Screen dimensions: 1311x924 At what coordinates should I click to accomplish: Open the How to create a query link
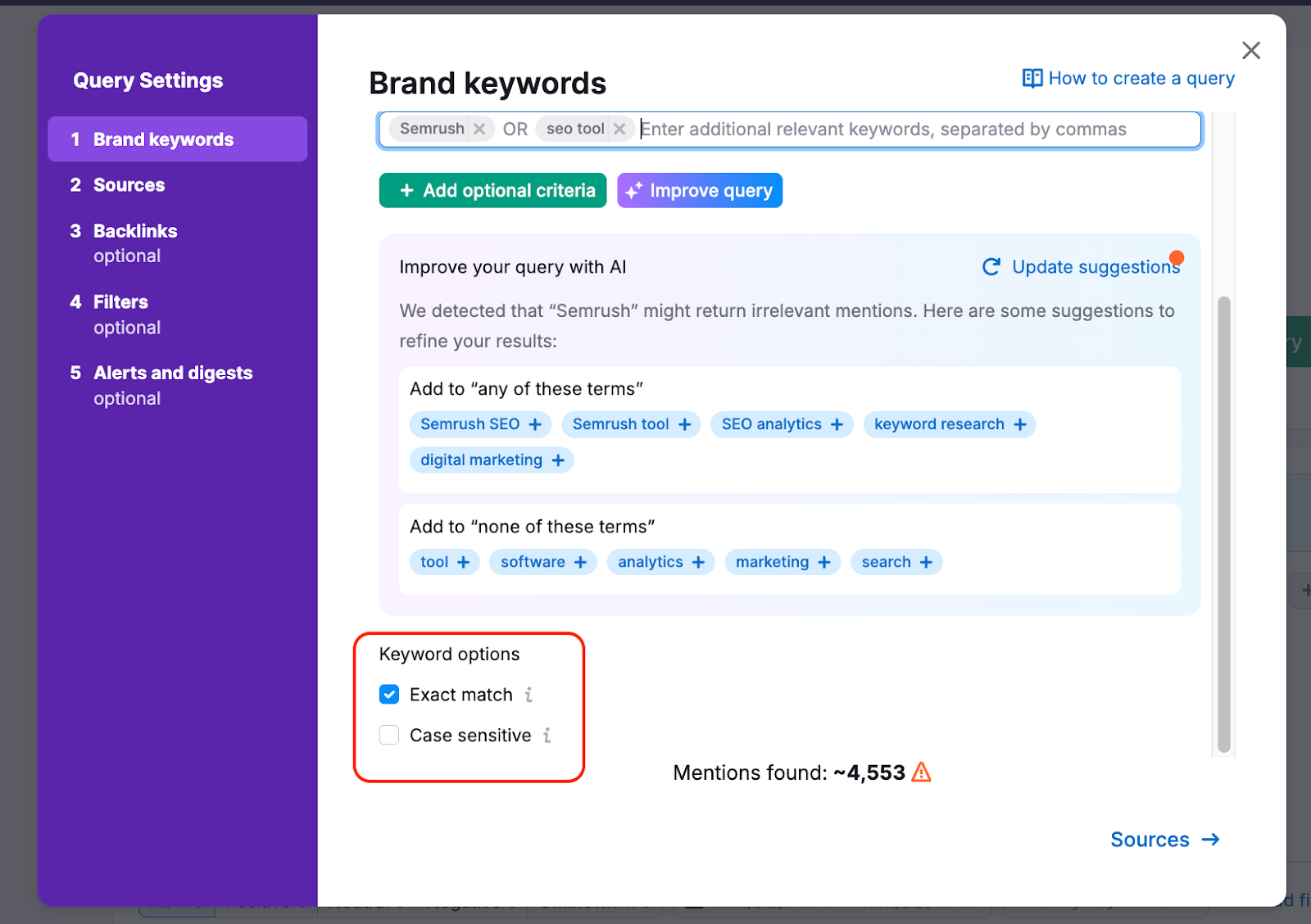coord(1141,79)
